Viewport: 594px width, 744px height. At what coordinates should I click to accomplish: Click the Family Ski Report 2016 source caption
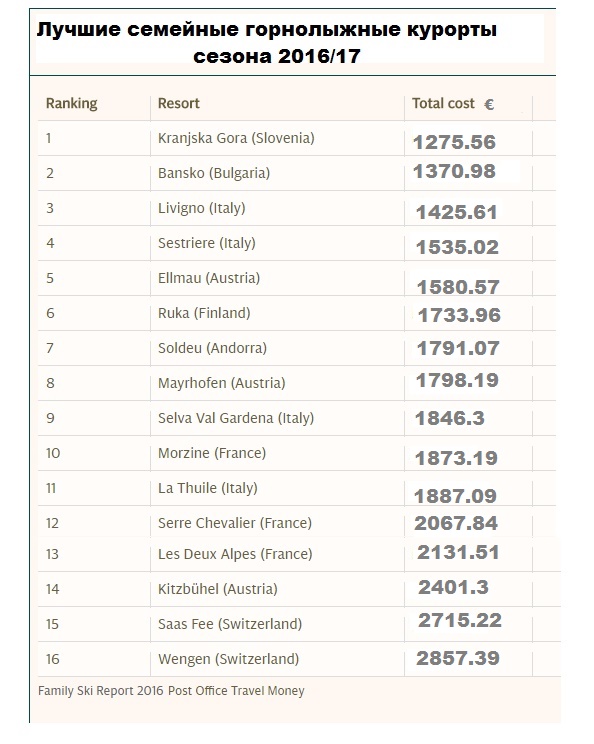pos(171,691)
